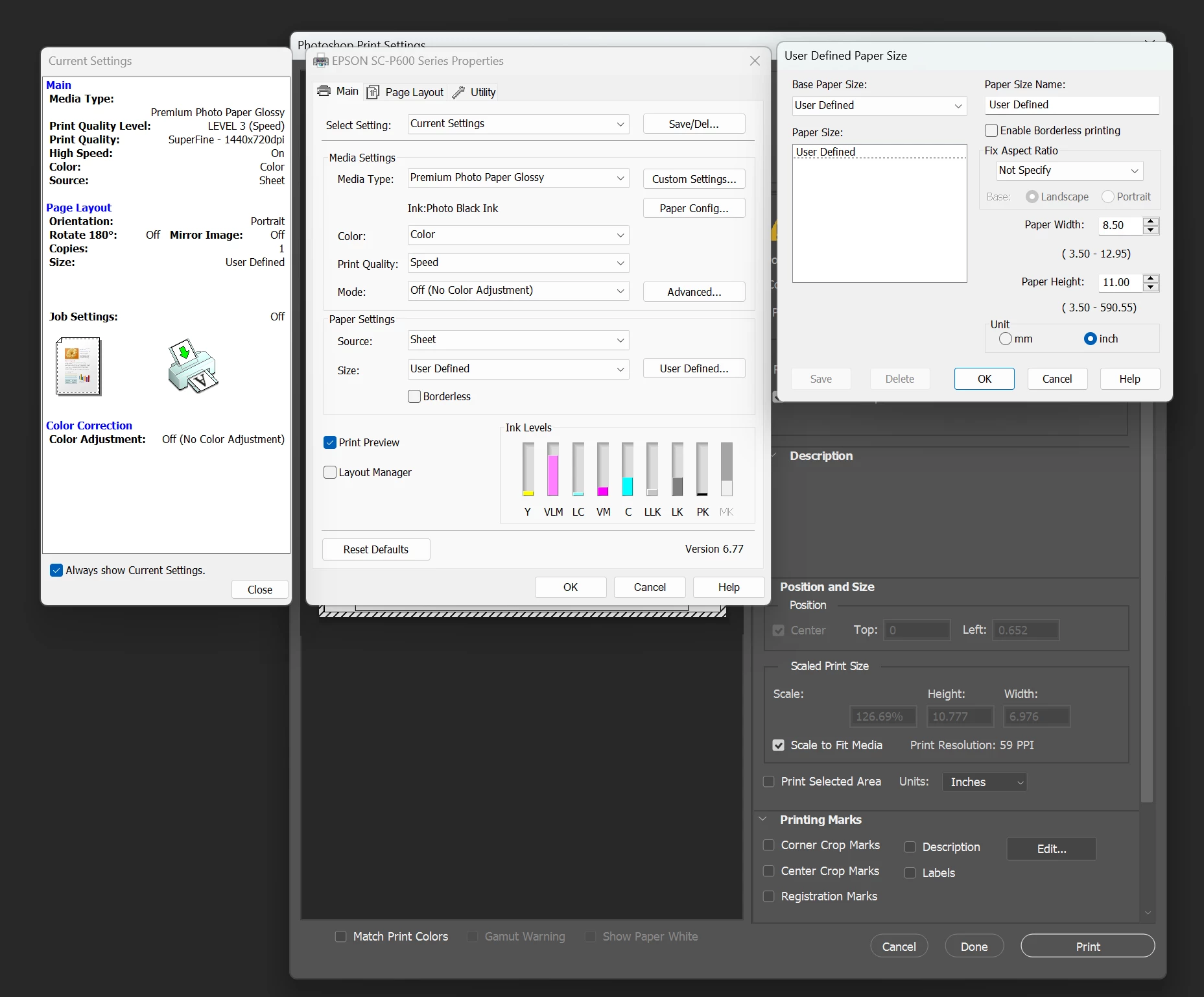This screenshot has width=1204, height=997.
Task: Open the Select Setting dropdown
Action: coord(518,124)
